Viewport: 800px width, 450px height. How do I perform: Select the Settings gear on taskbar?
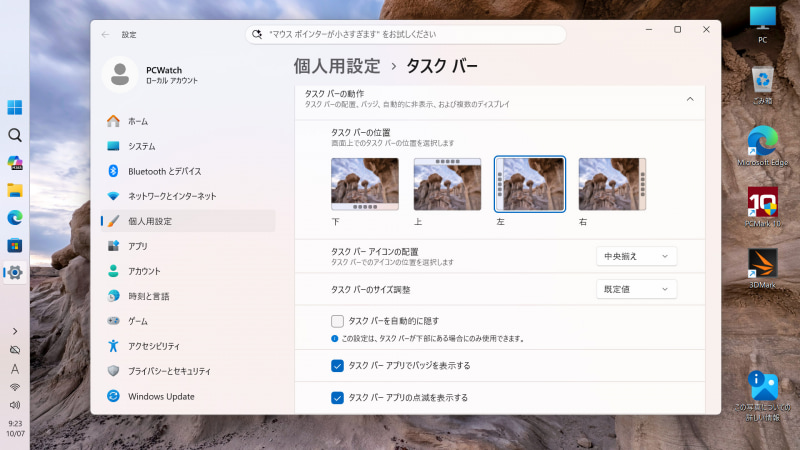(15, 272)
